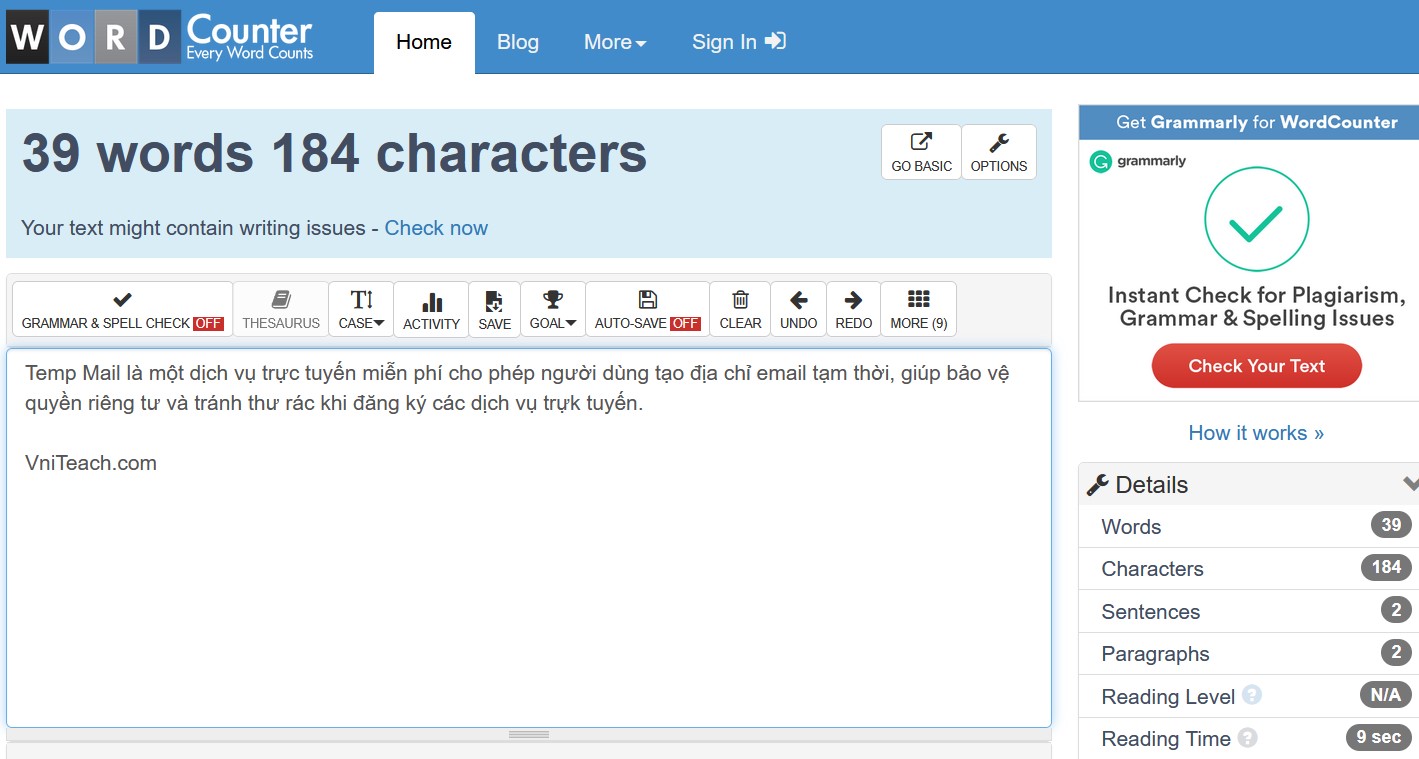Enable Grammar & Spell Check

point(121,308)
